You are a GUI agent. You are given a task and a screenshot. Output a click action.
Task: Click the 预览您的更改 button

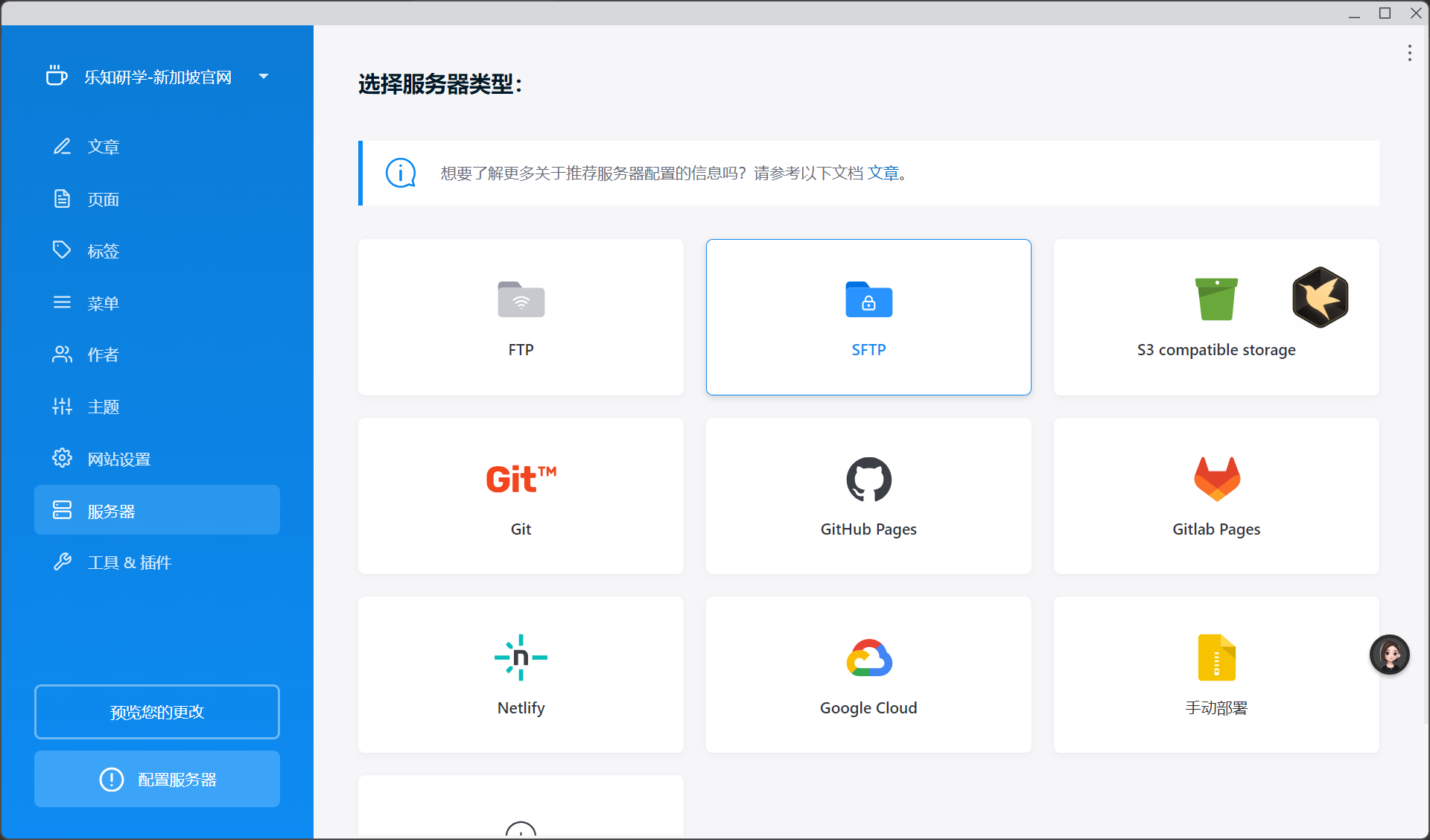pos(157,712)
